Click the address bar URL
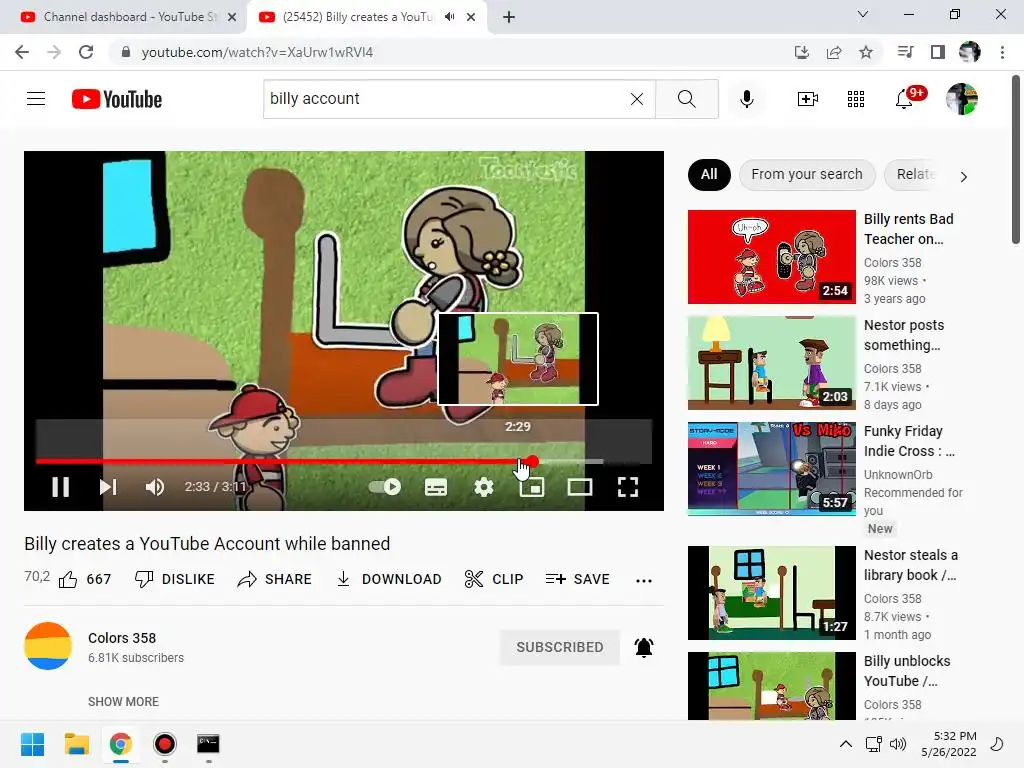This screenshot has height=768, width=1024. point(257,52)
